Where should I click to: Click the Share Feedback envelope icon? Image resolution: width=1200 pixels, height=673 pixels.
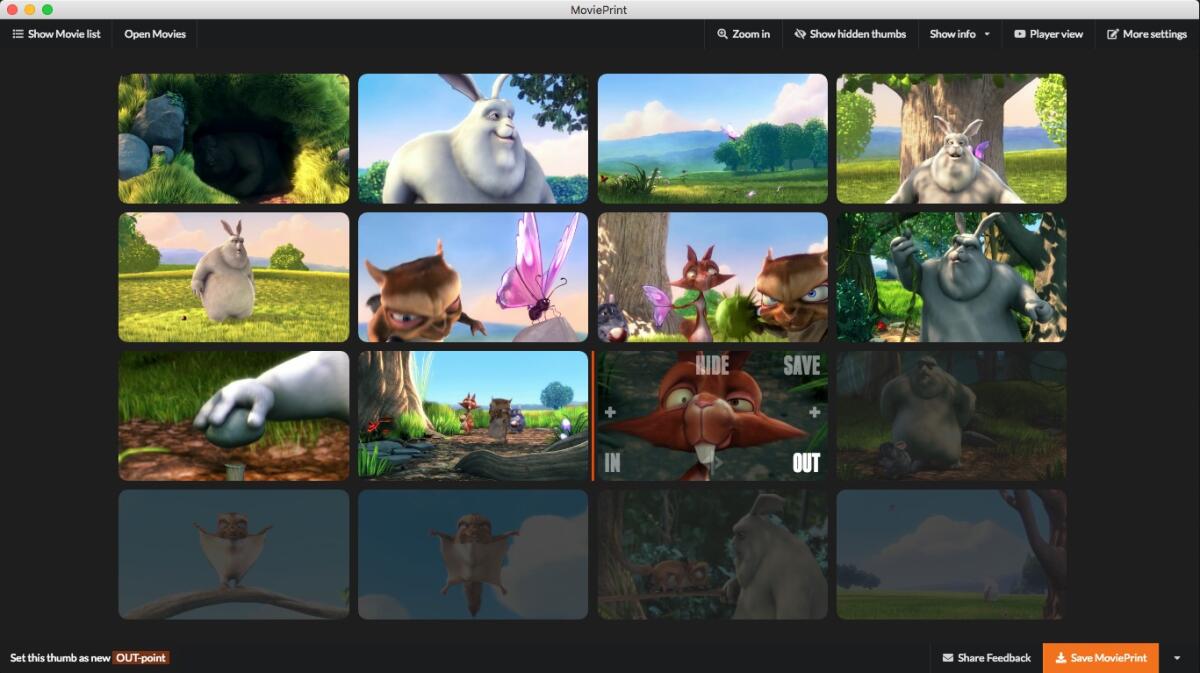pos(946,657)
